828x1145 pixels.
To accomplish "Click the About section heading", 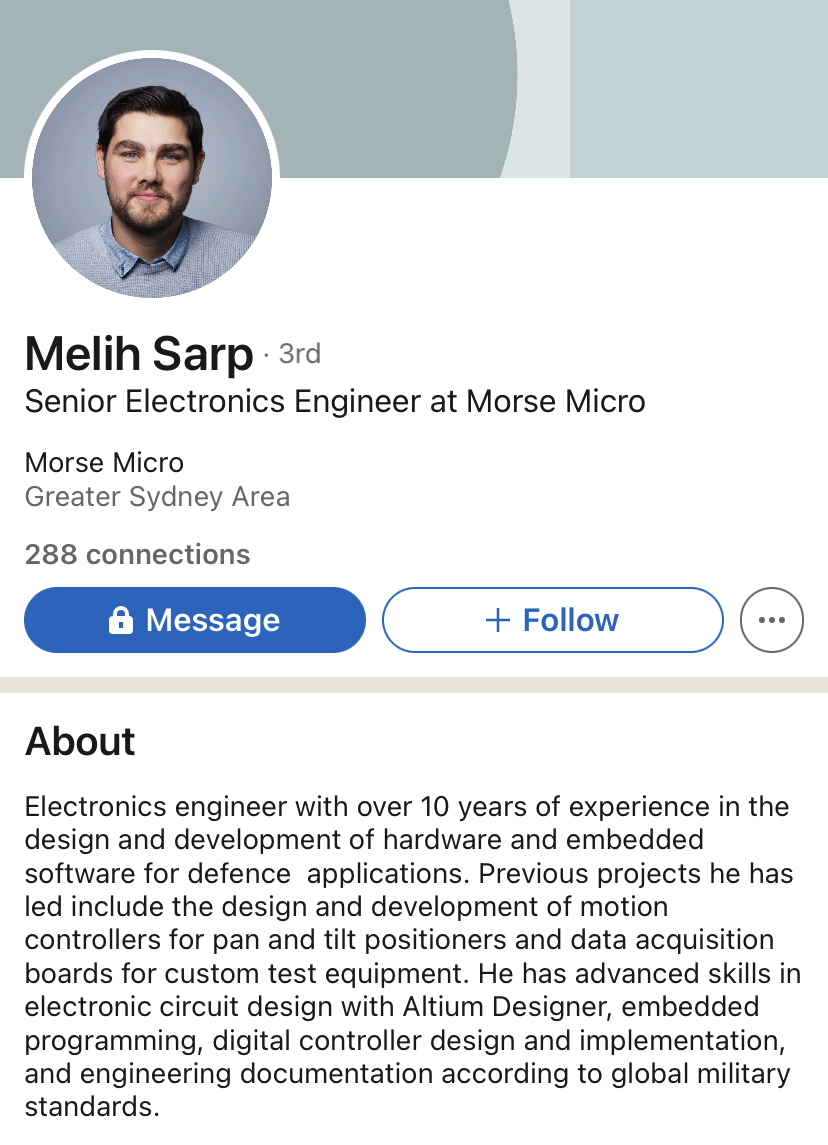I will point(80,742).
